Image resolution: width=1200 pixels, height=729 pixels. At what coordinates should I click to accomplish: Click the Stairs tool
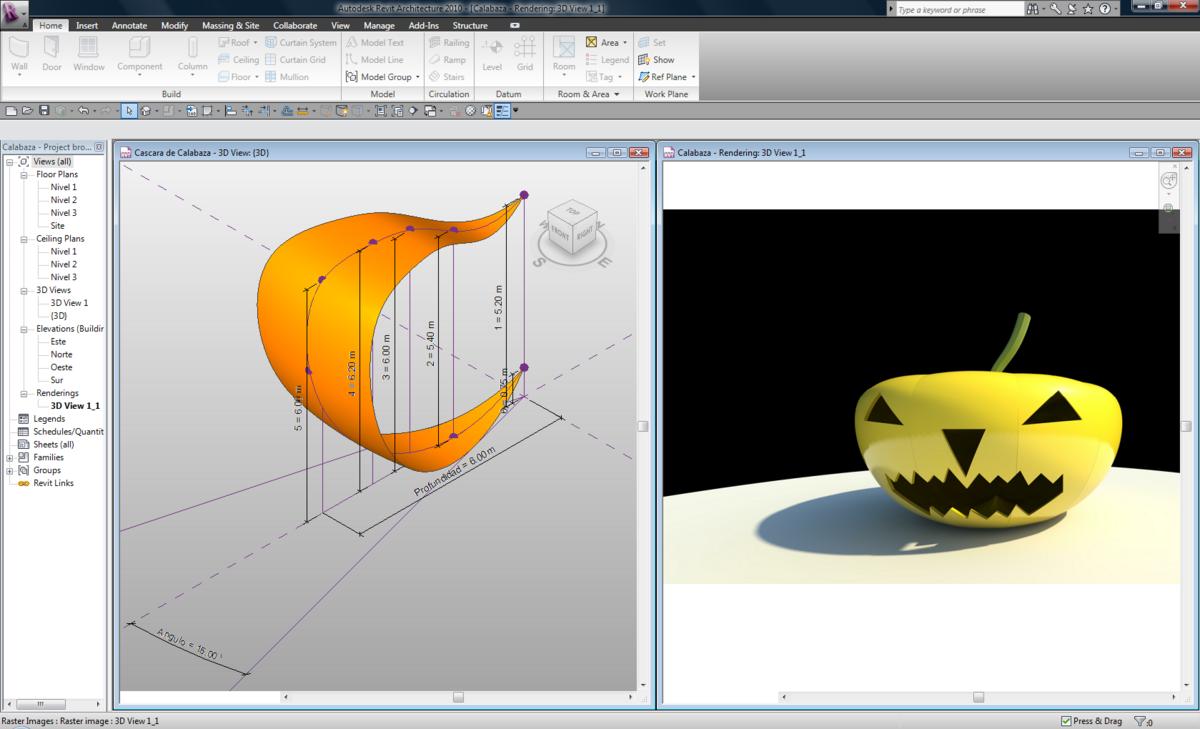[447, 77]
